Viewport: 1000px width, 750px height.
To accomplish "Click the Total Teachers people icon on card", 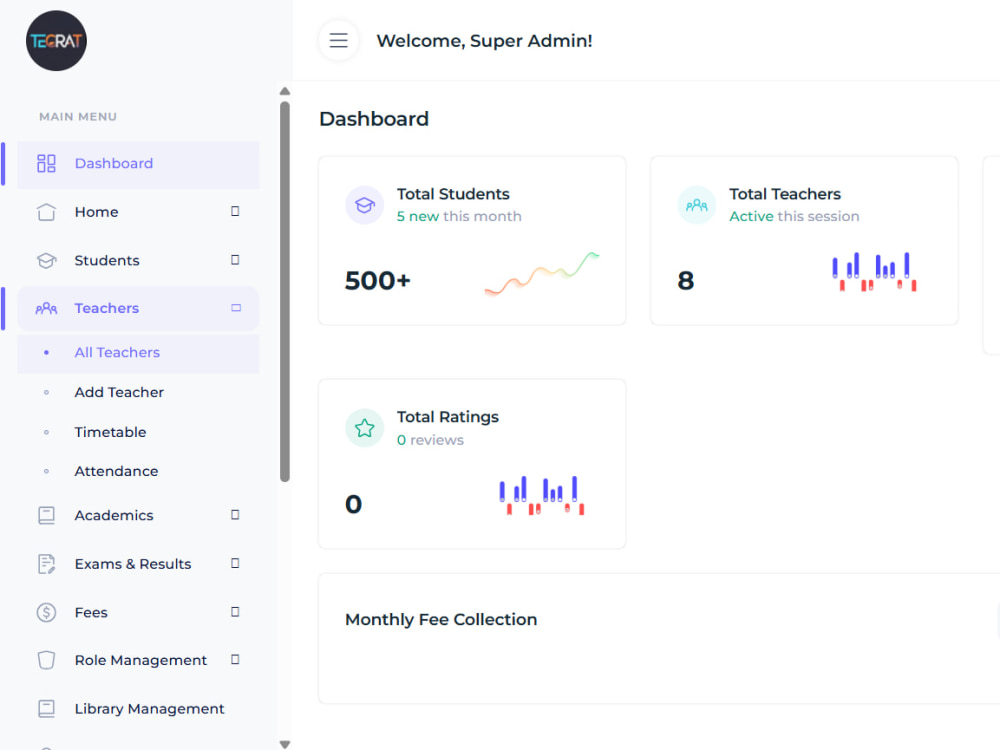I will [696, 205].
